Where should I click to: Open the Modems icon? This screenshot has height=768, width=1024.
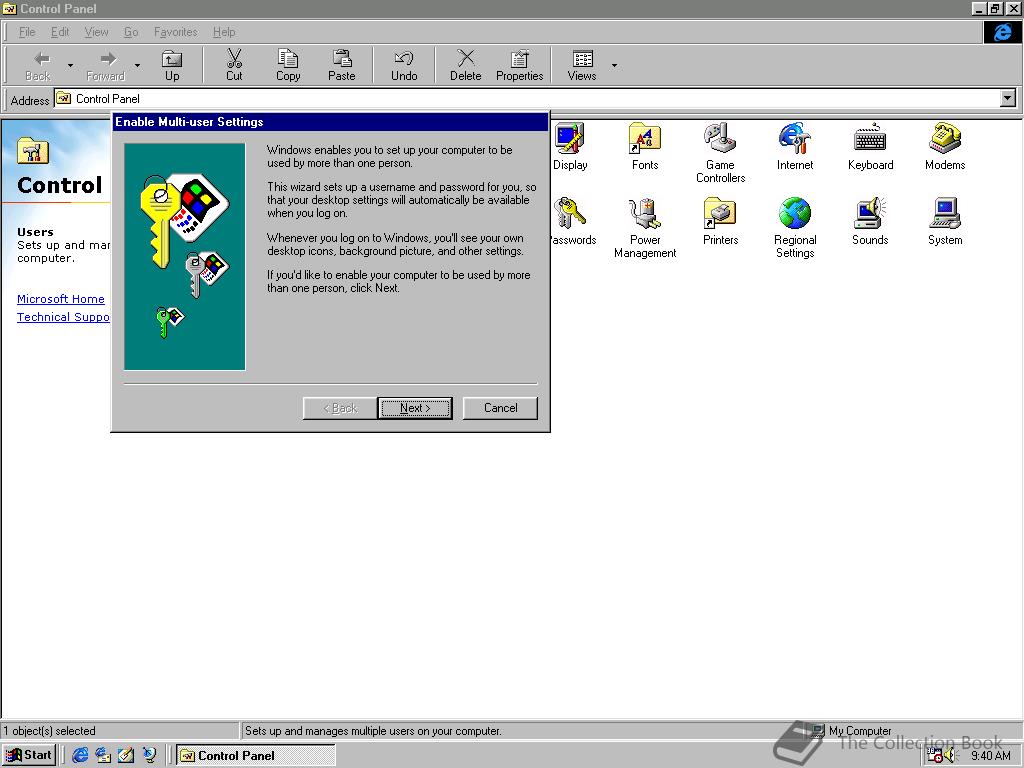click(x=945, y=147)
